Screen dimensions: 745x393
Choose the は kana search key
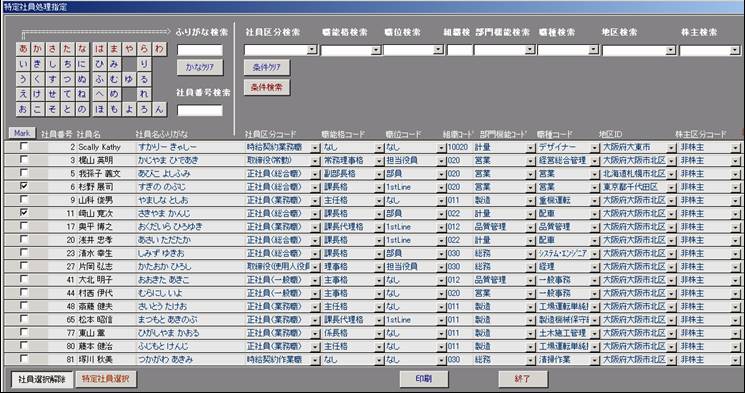tap(99, 49)
